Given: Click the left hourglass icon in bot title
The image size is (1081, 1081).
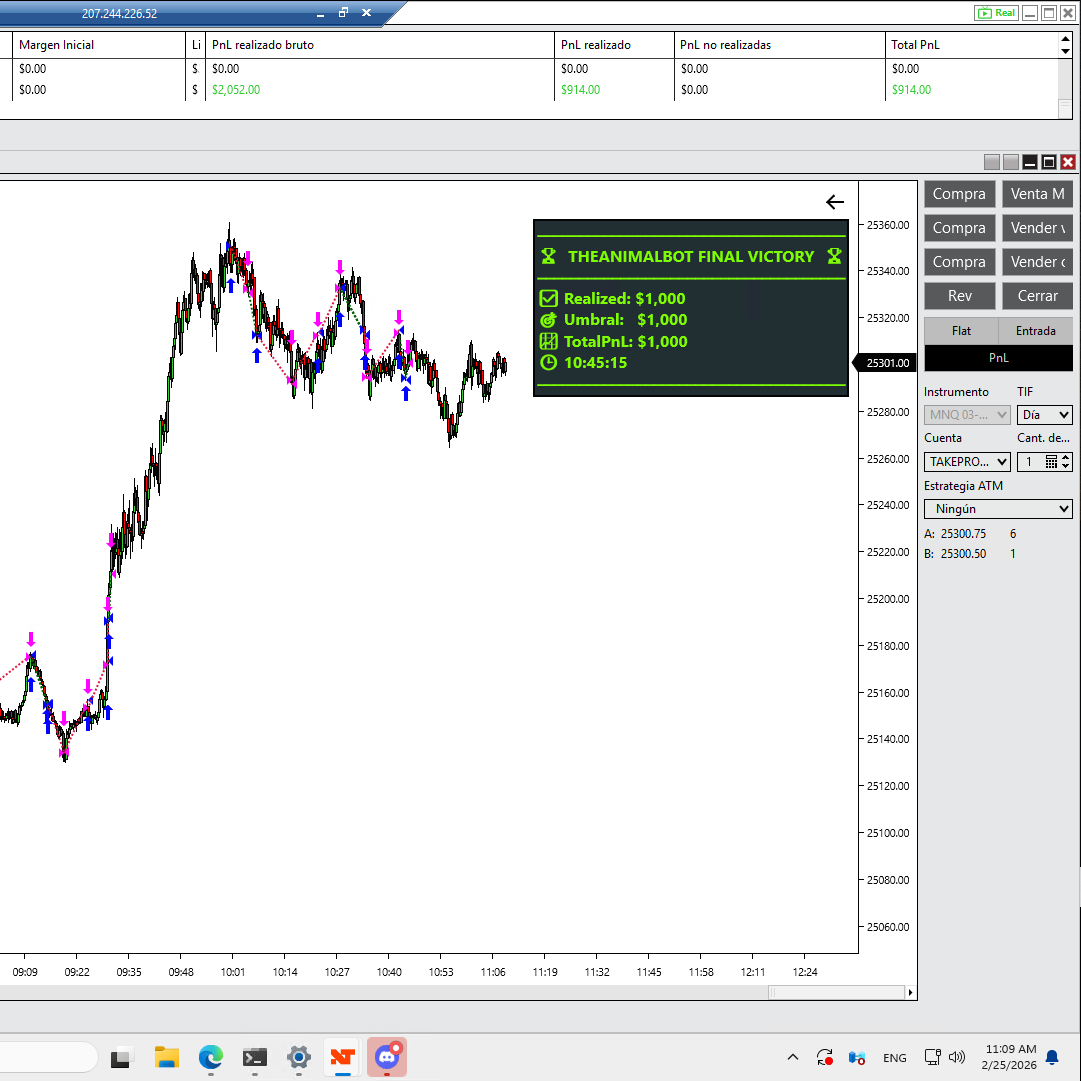Looking at the screenshot, I should click(549, 256).
